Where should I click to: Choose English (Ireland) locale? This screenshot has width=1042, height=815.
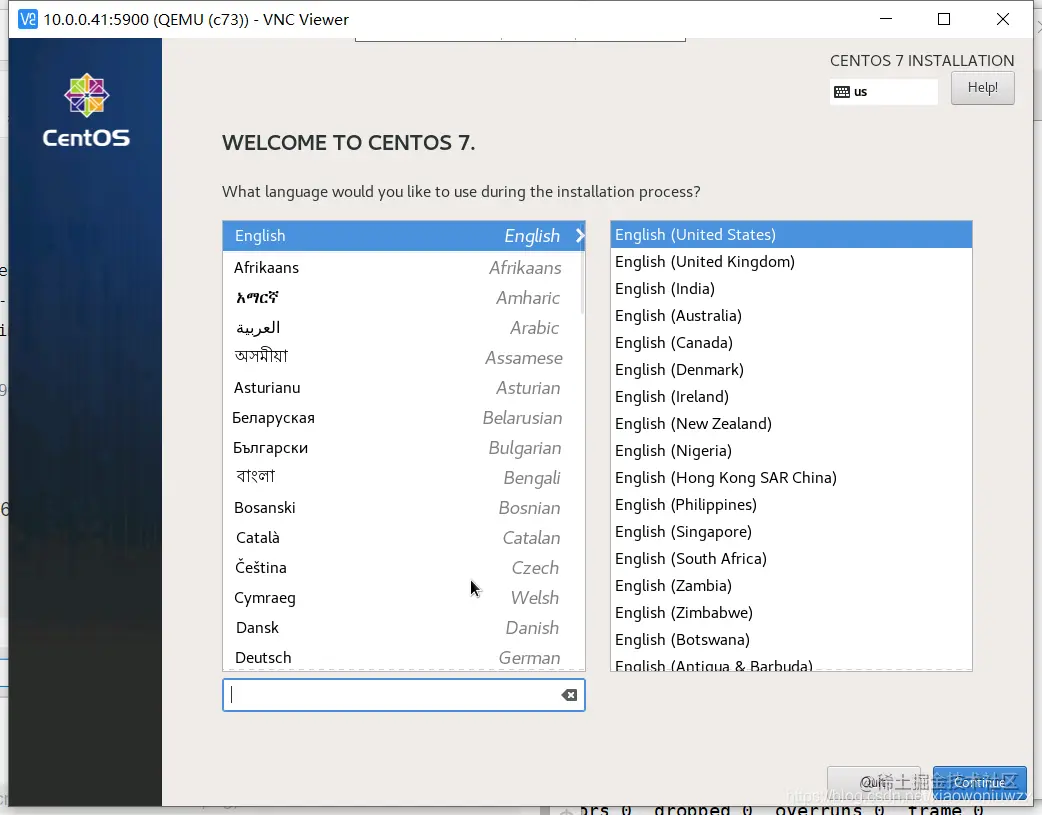[x=791, y=397]
